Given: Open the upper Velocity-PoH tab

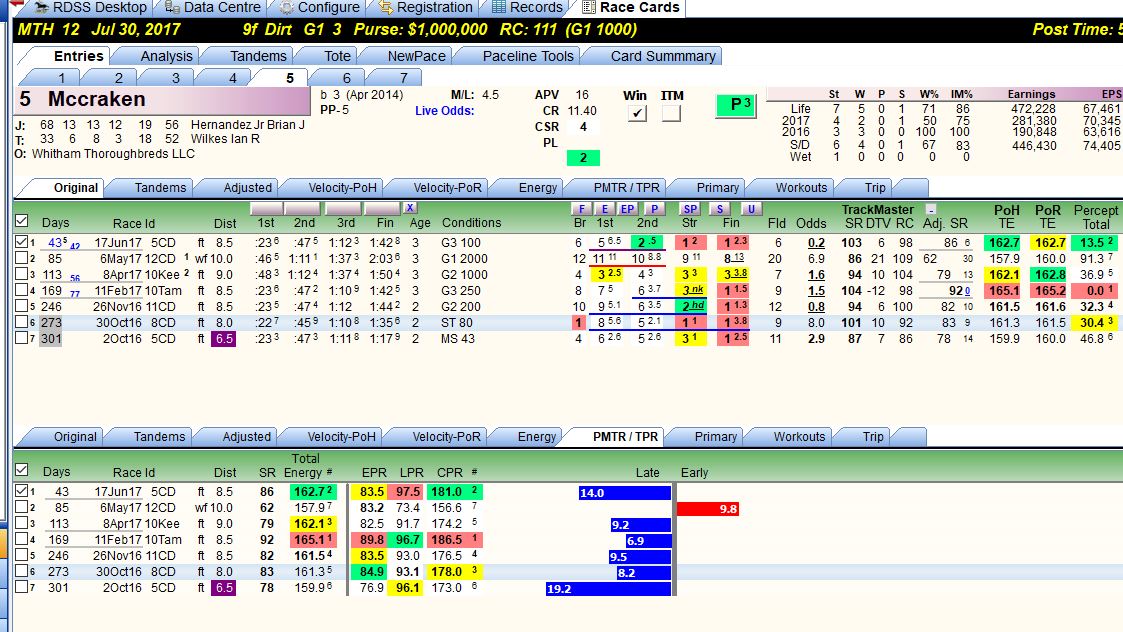Looking at the screenshot, I should (x=342, y=188).
